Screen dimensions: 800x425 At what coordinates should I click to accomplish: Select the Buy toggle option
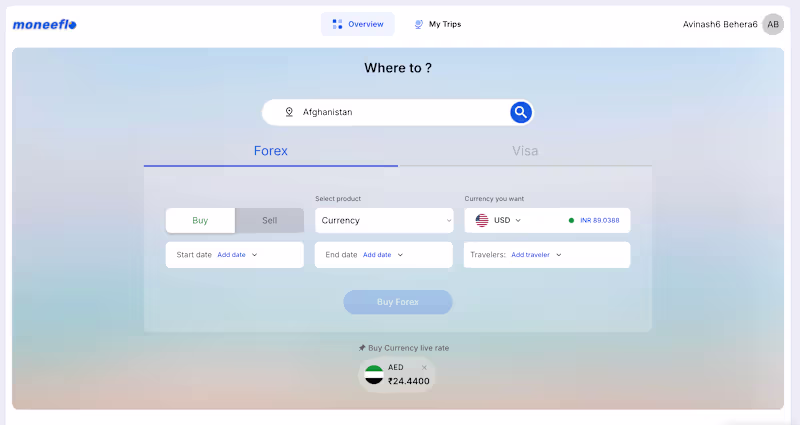pyautogui.click(x=200, y=220)
